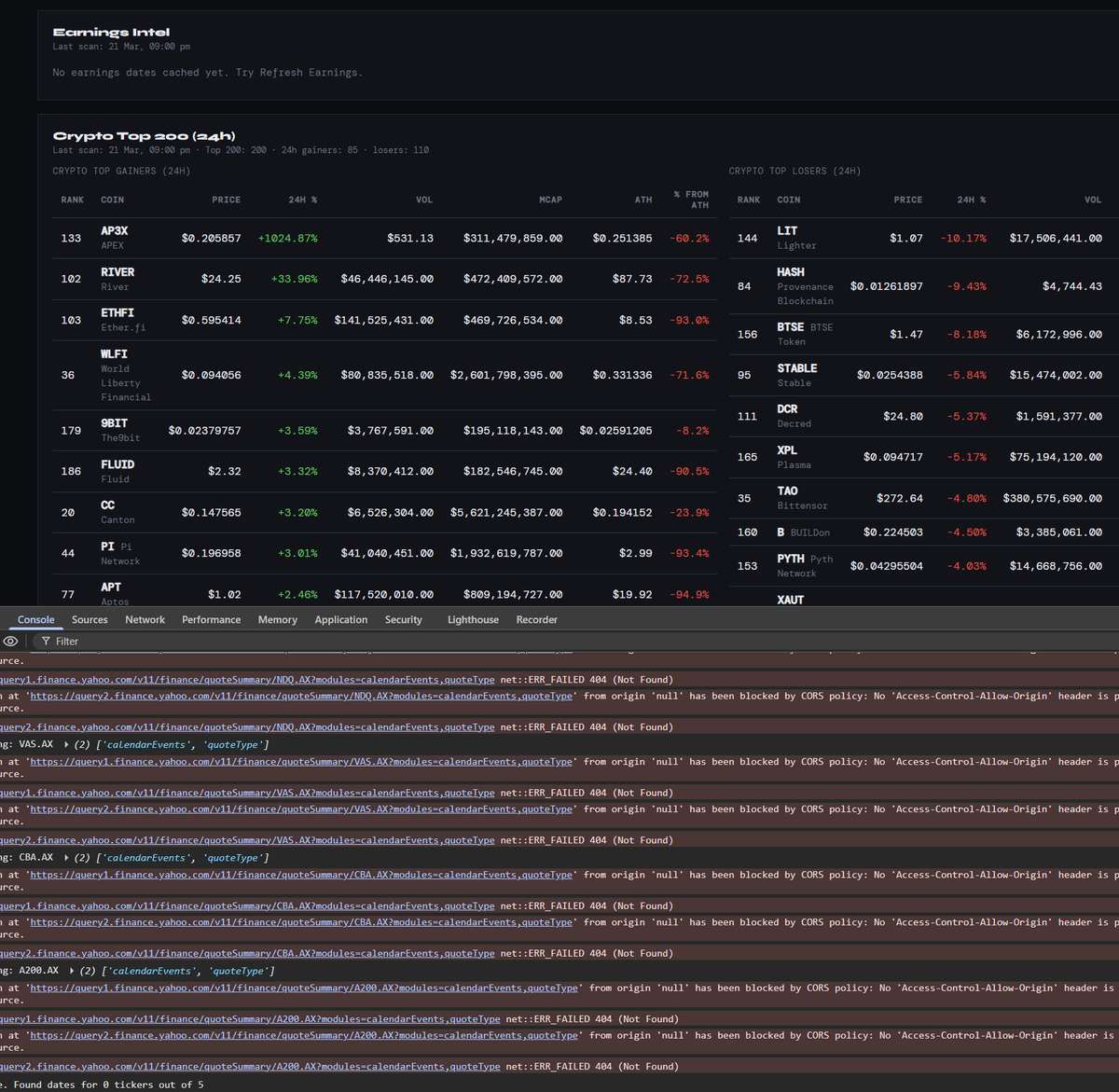This screenshot has height=1092, width=1119.
Task: Click the '-10.17%' loss value
Action: point(963,239)
